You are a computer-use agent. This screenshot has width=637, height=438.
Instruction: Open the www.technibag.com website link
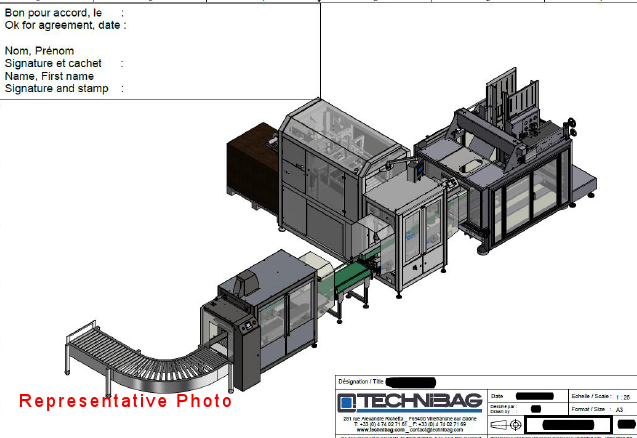[373, 429]
